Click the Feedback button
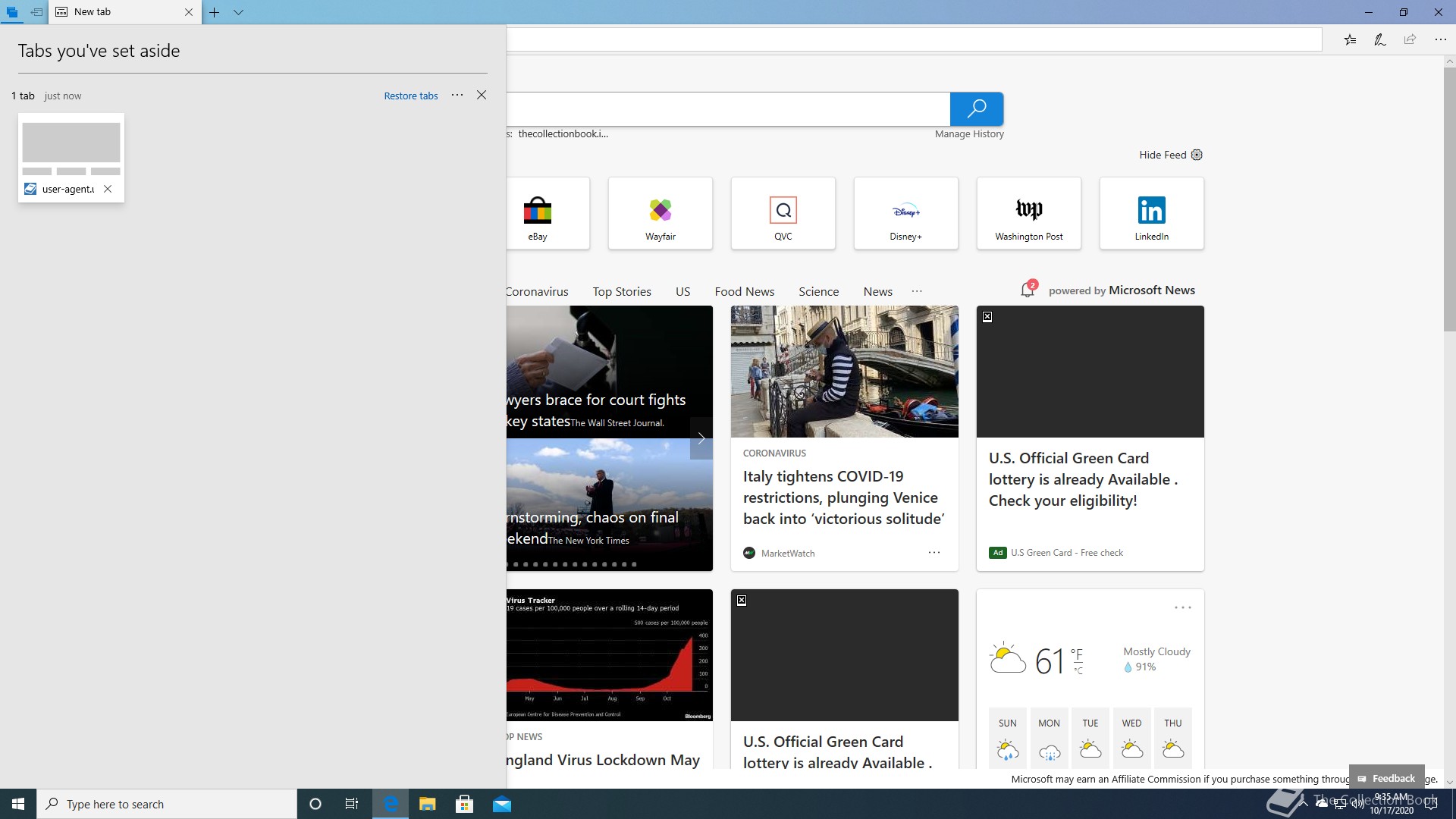The image size is (1456, 819). 1386,778
